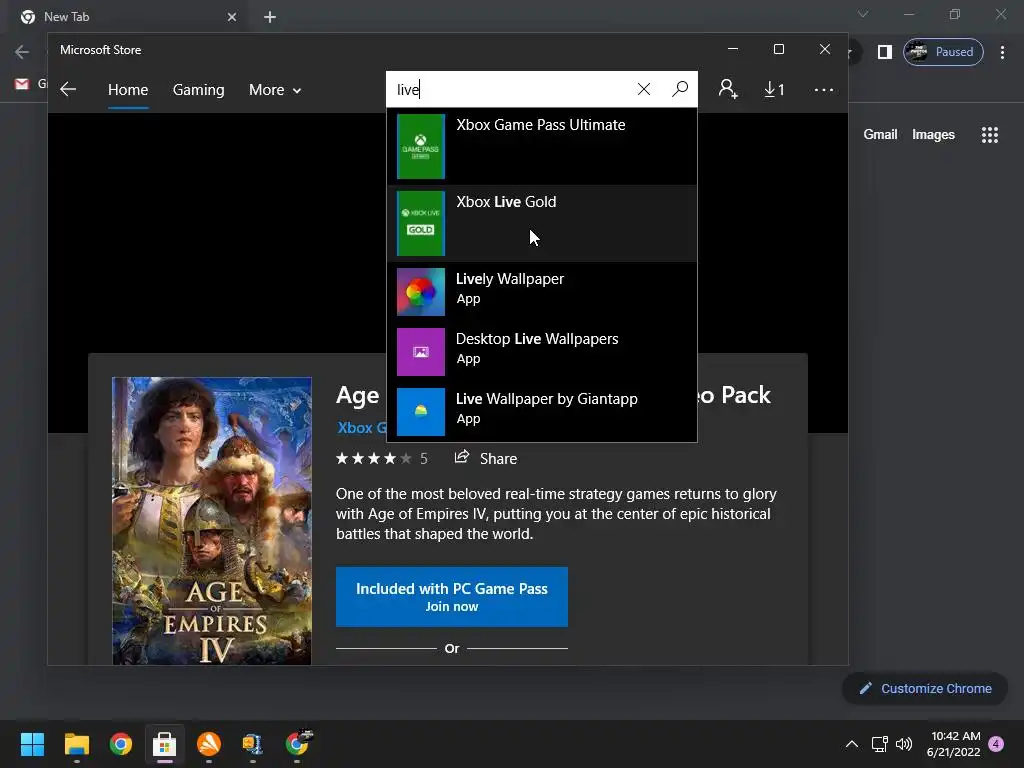This screenshot has width=1024, height=768.
Task: Select Xbox Game Pass Ultimate suggestion
Action: [542, 146]
